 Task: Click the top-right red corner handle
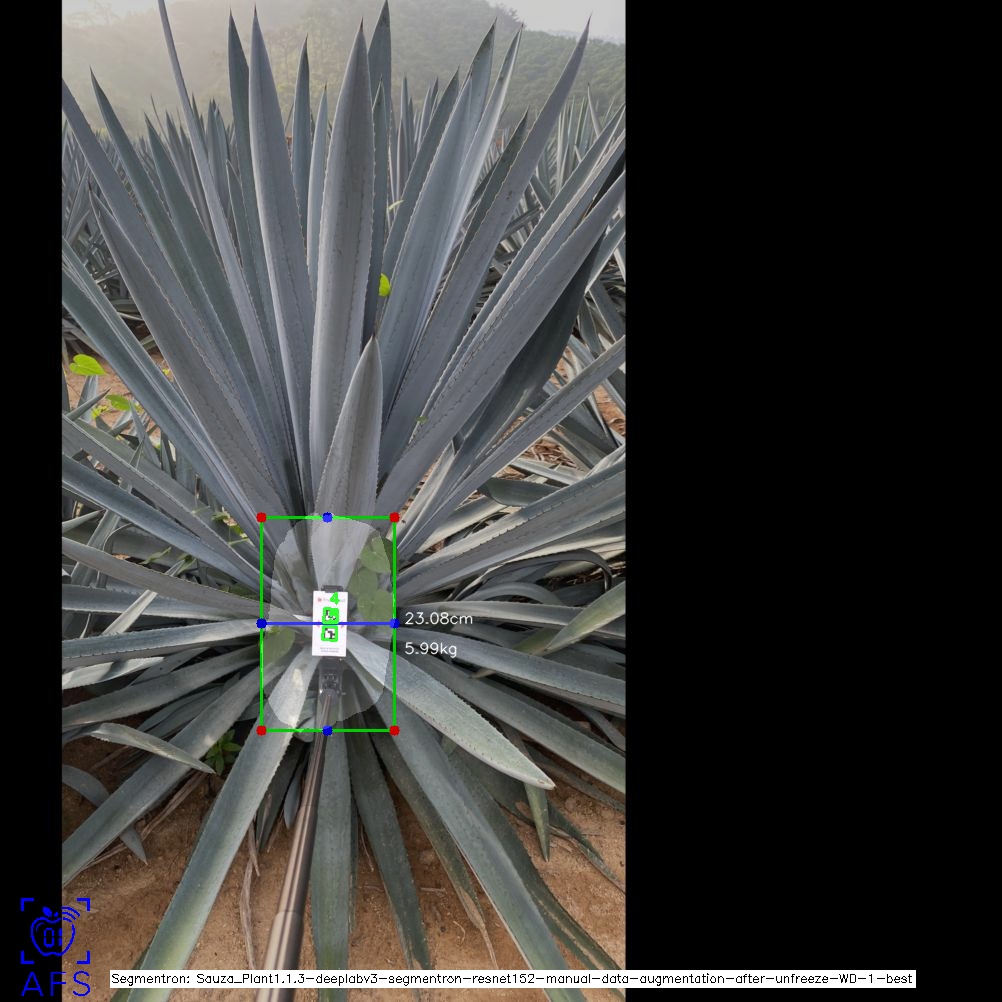[394, 518]
